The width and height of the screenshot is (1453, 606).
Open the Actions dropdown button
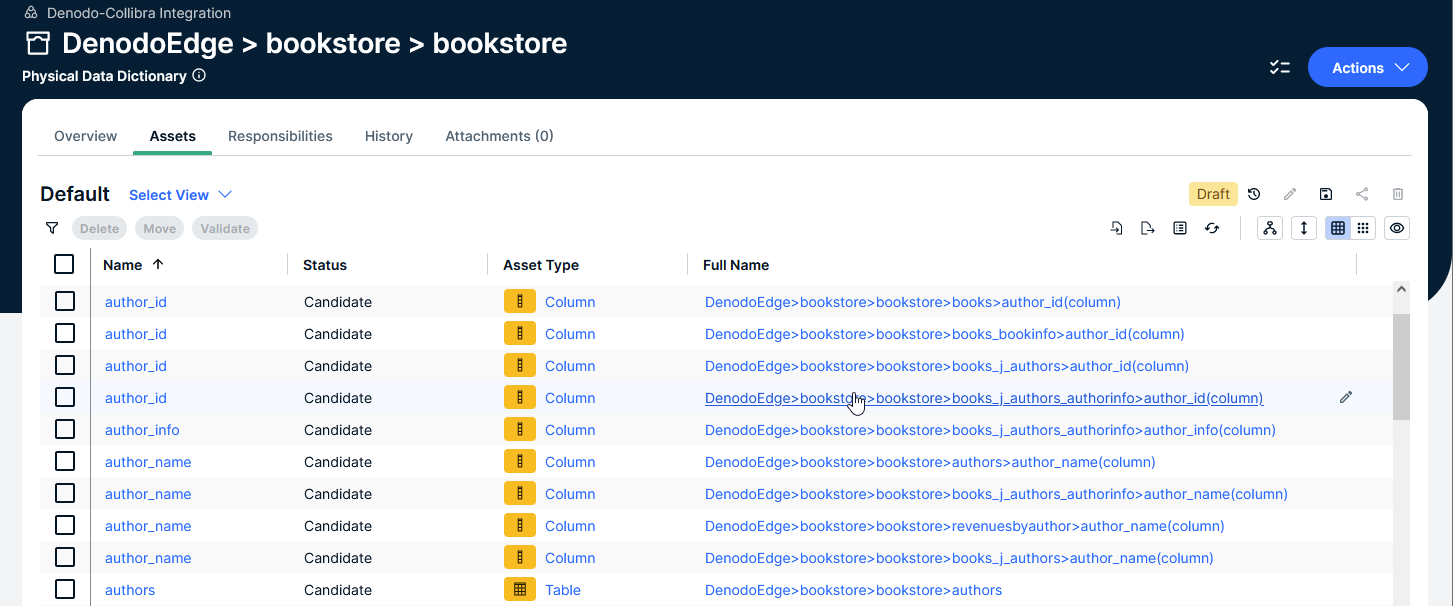point(1367,68)
